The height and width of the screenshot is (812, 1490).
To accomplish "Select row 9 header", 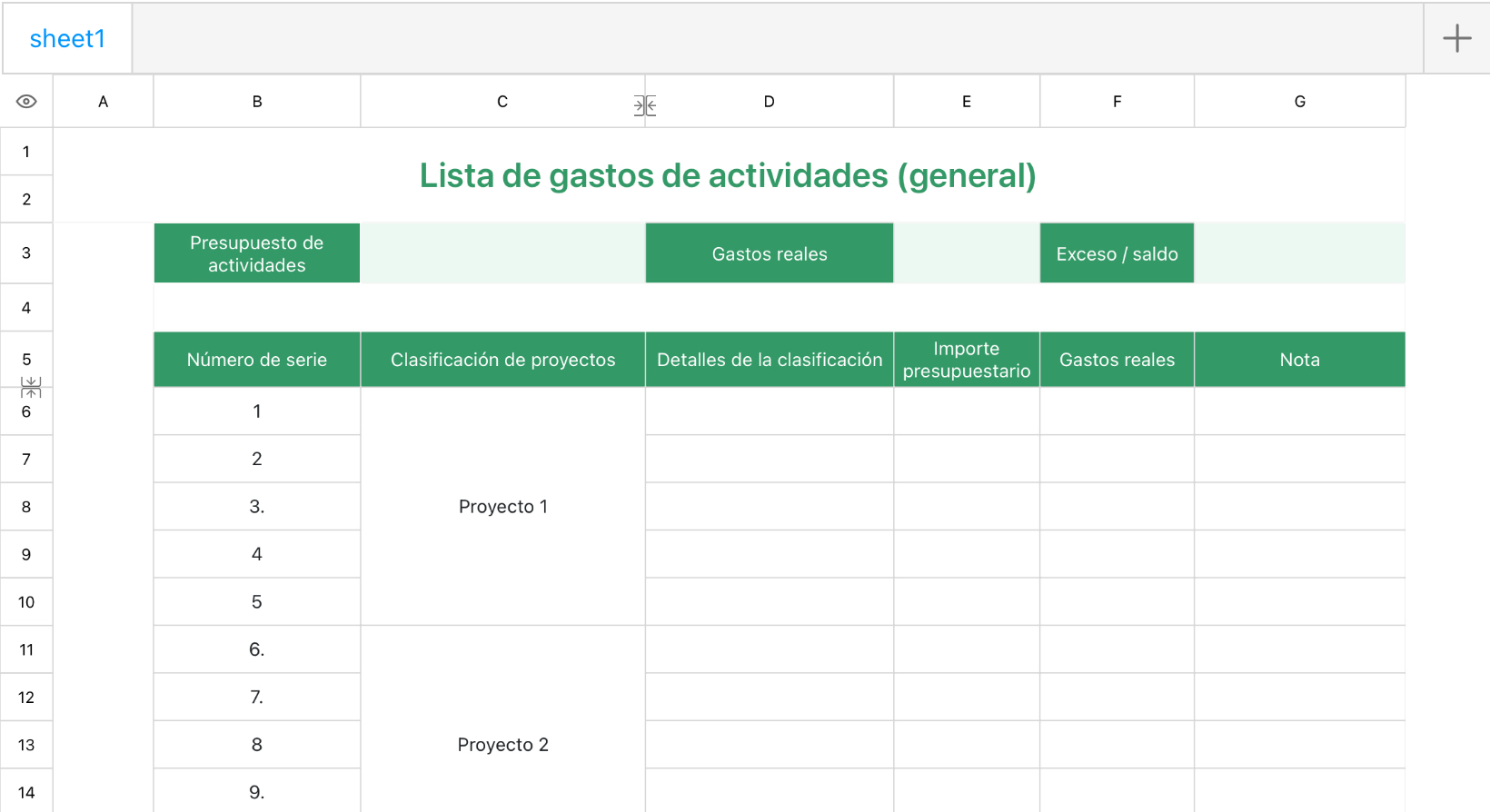I will tap(26, 554).
